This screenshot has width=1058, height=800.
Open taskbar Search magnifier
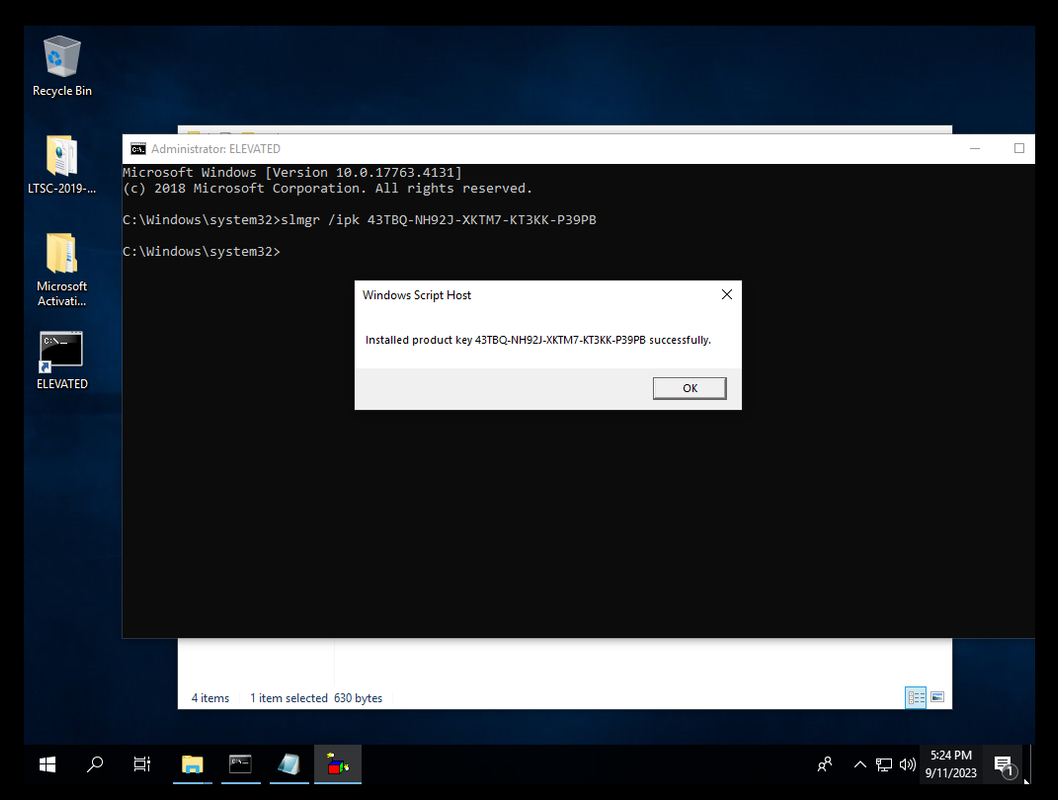click(x=95, y=764)
